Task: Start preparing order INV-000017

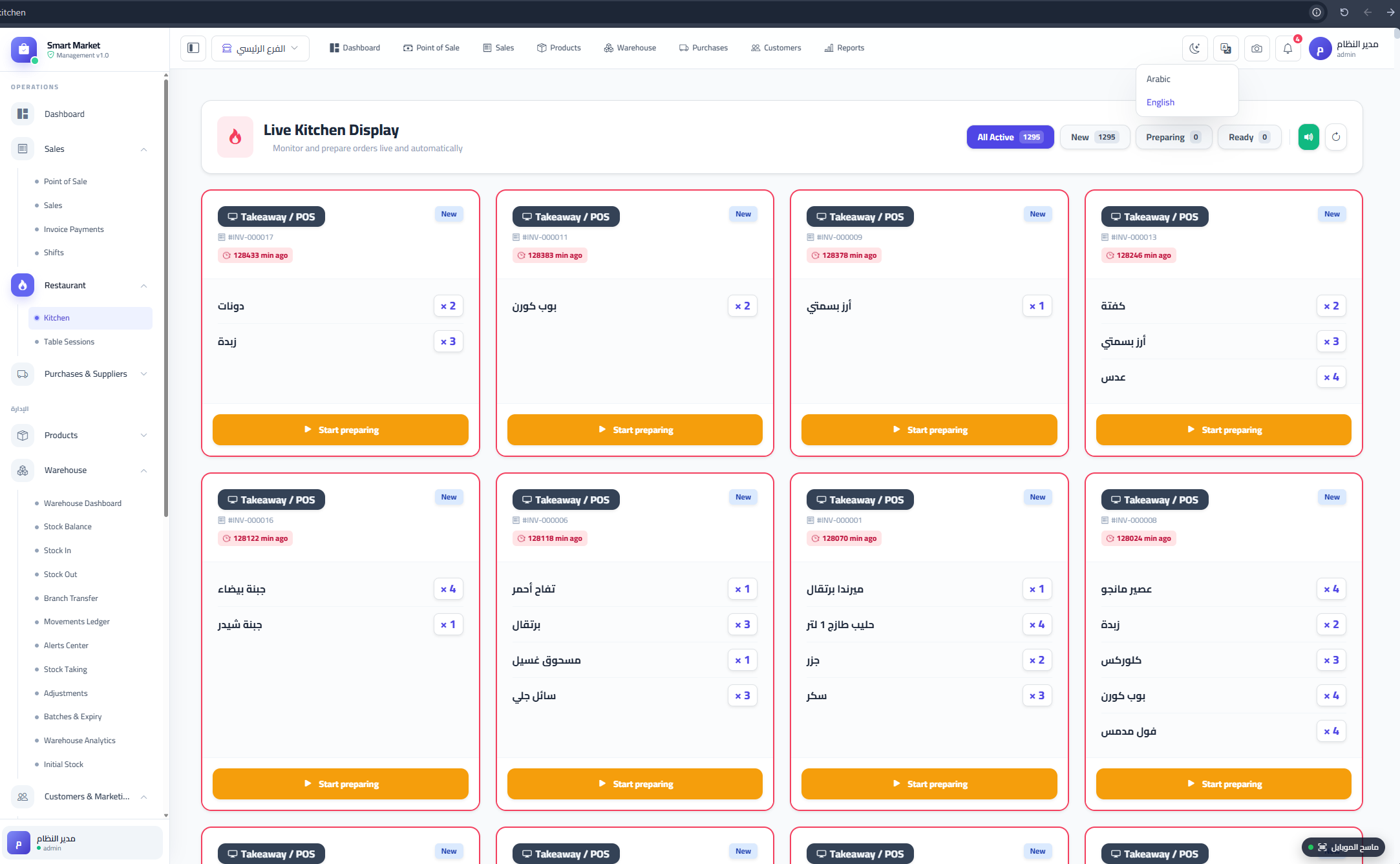Action: [341, 430]
